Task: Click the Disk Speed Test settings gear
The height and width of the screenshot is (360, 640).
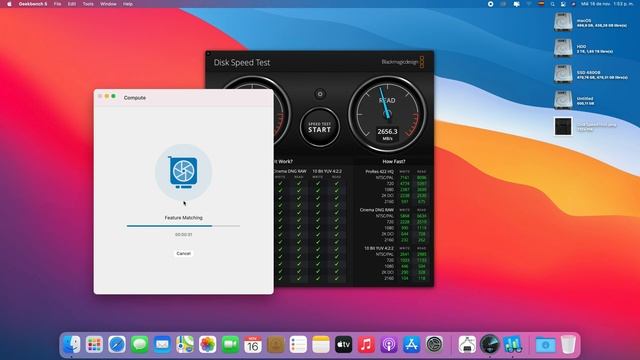Action: [x=320, y=94]
